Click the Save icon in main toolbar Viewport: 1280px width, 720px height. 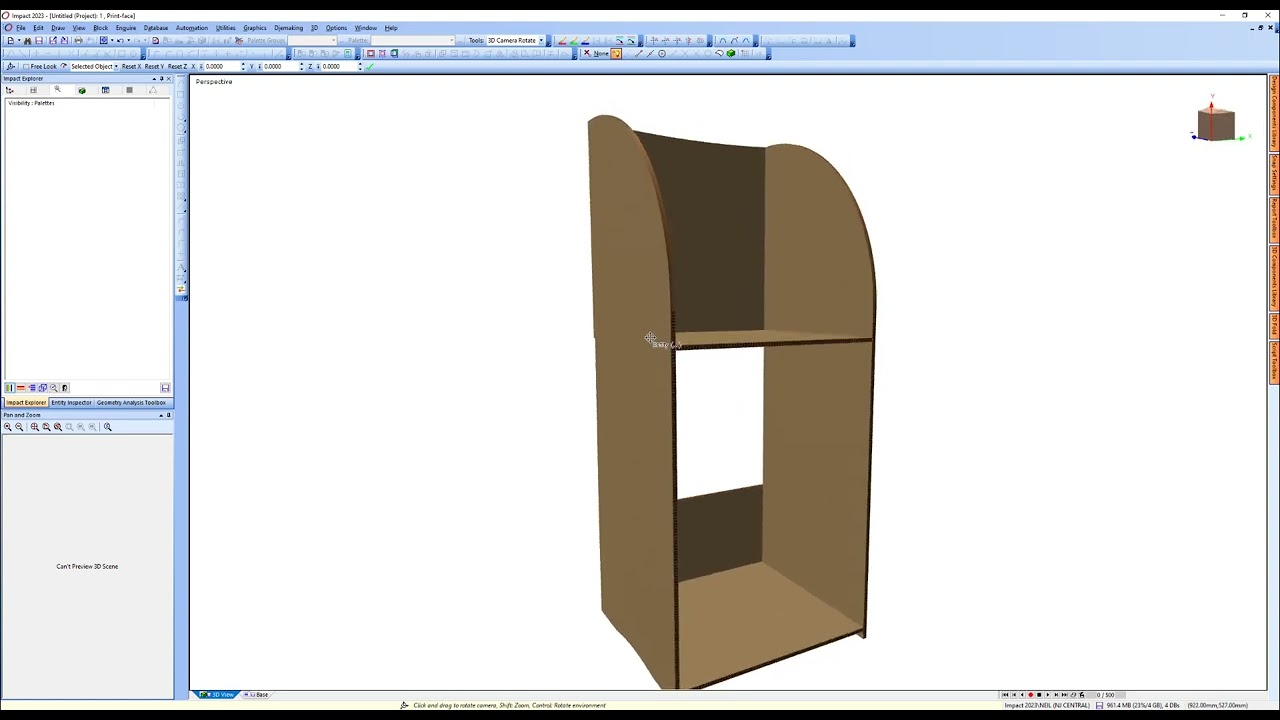(x=39, y=41)
